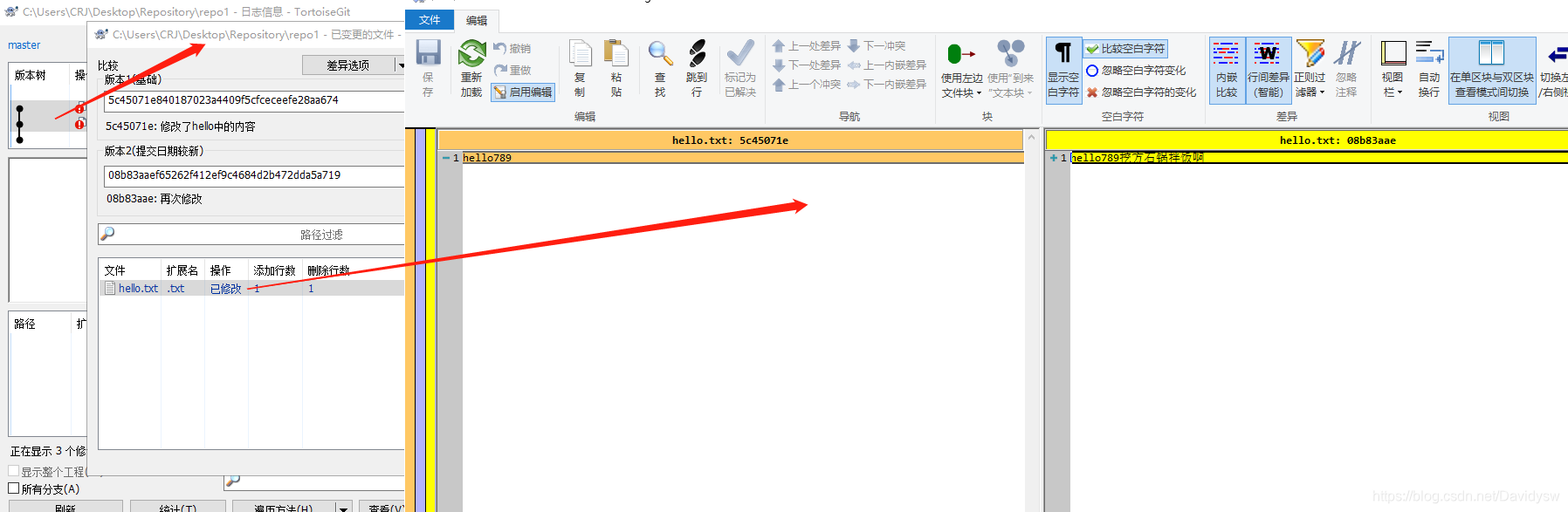The height and width of the screenshot is (512, 1568).
Task: Click the 复制 copy icon
Action: pos(581,53)
